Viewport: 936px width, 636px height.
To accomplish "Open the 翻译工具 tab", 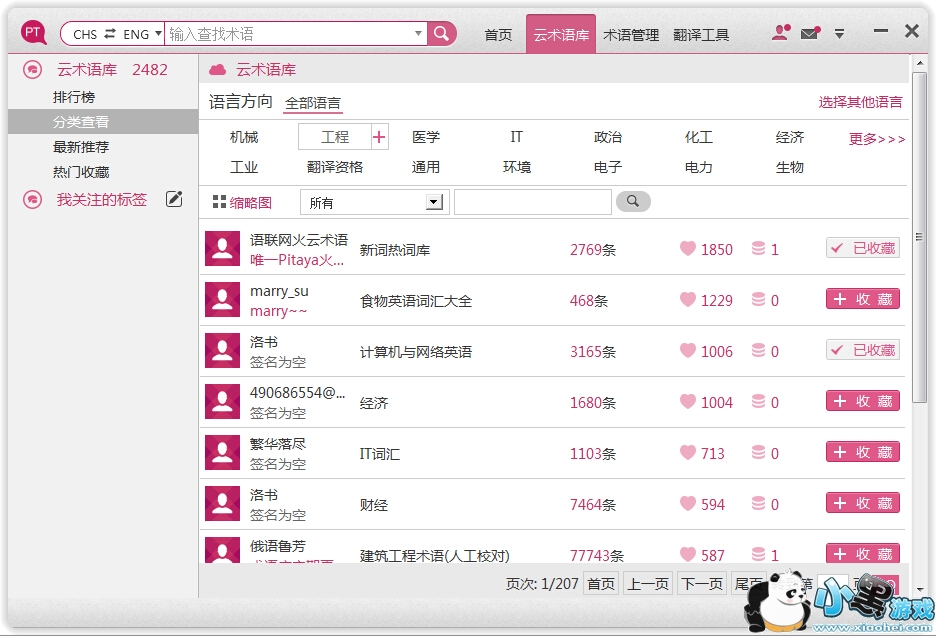I will [701, 35].
